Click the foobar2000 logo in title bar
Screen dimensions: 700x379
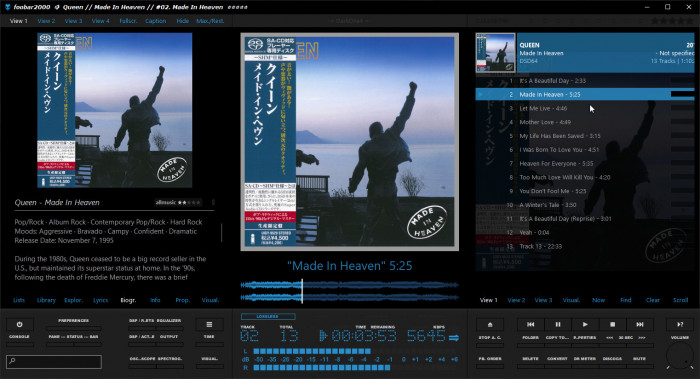[x=7, y=7]
